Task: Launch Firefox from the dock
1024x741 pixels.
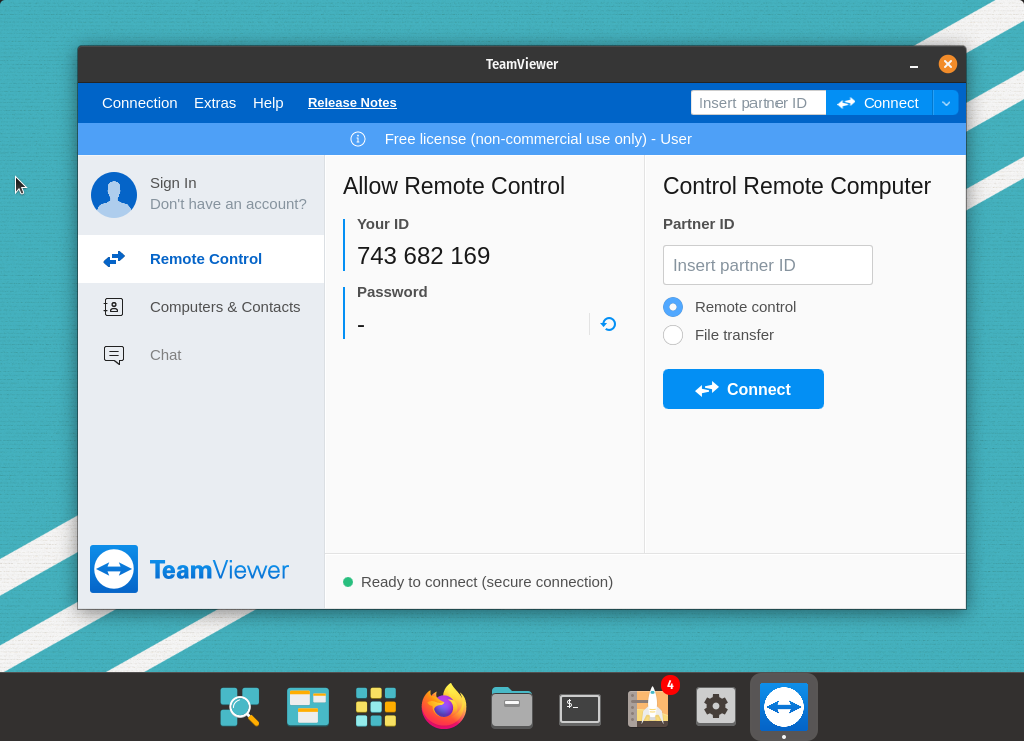Action: tap(444, 706)
